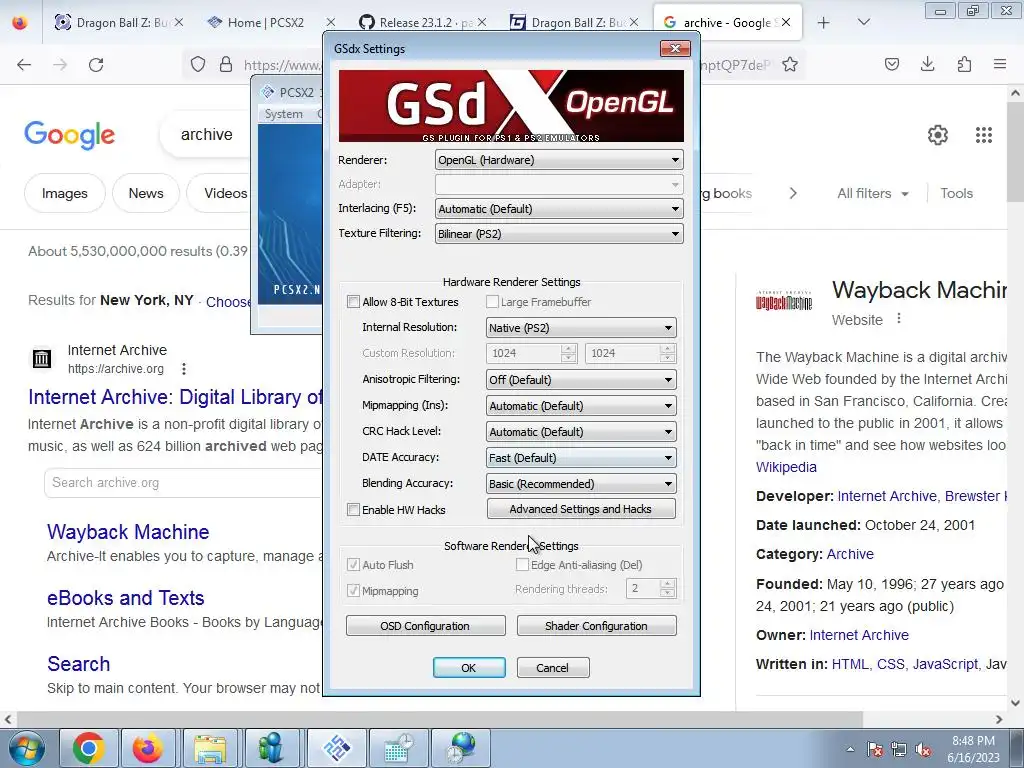Viewport: 1024px width, 768px height.
Task: Switch to the archive - Google tab
Action: click(x=726, y=22)
